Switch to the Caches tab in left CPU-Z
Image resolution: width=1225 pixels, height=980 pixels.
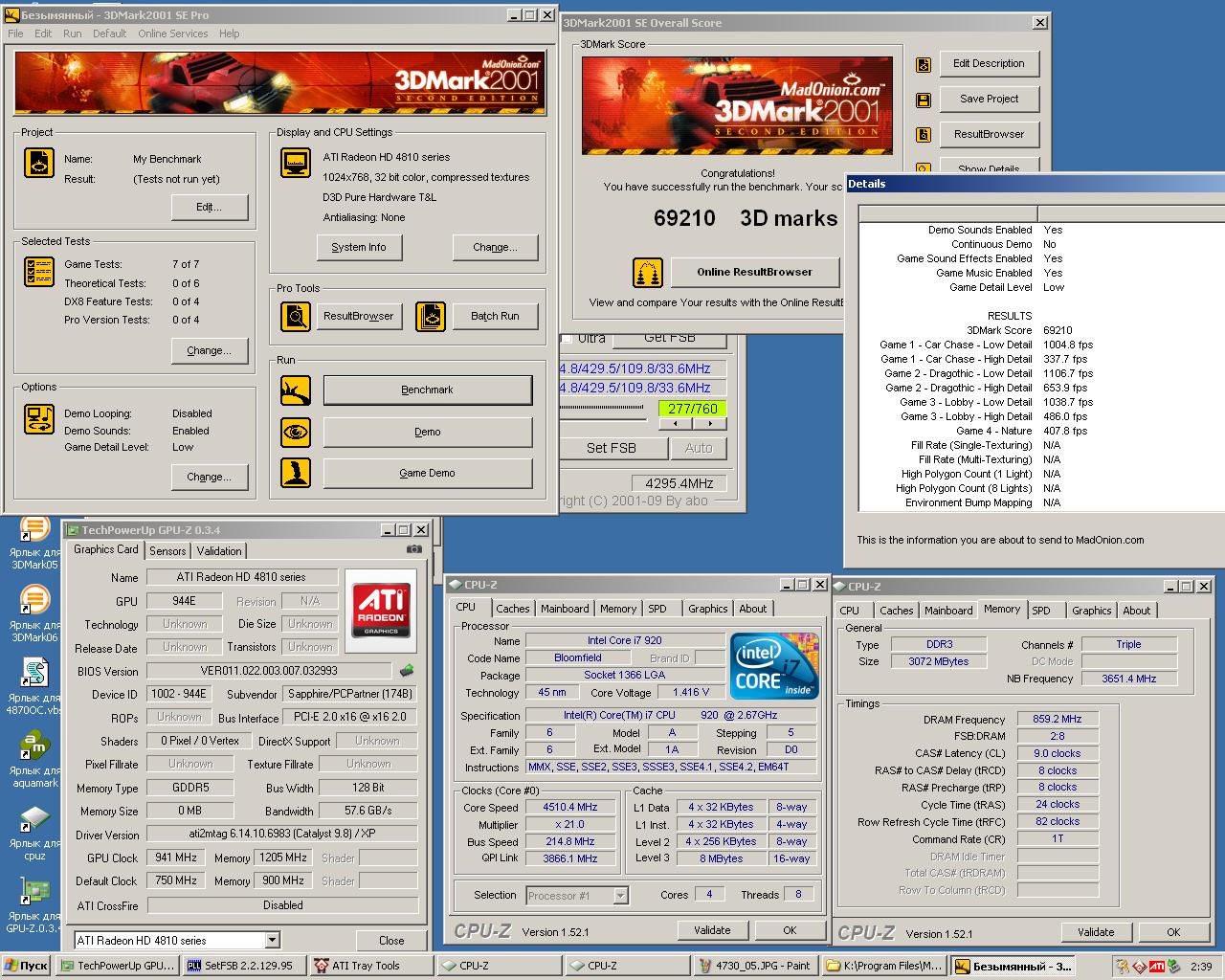(x=512, y=609)
